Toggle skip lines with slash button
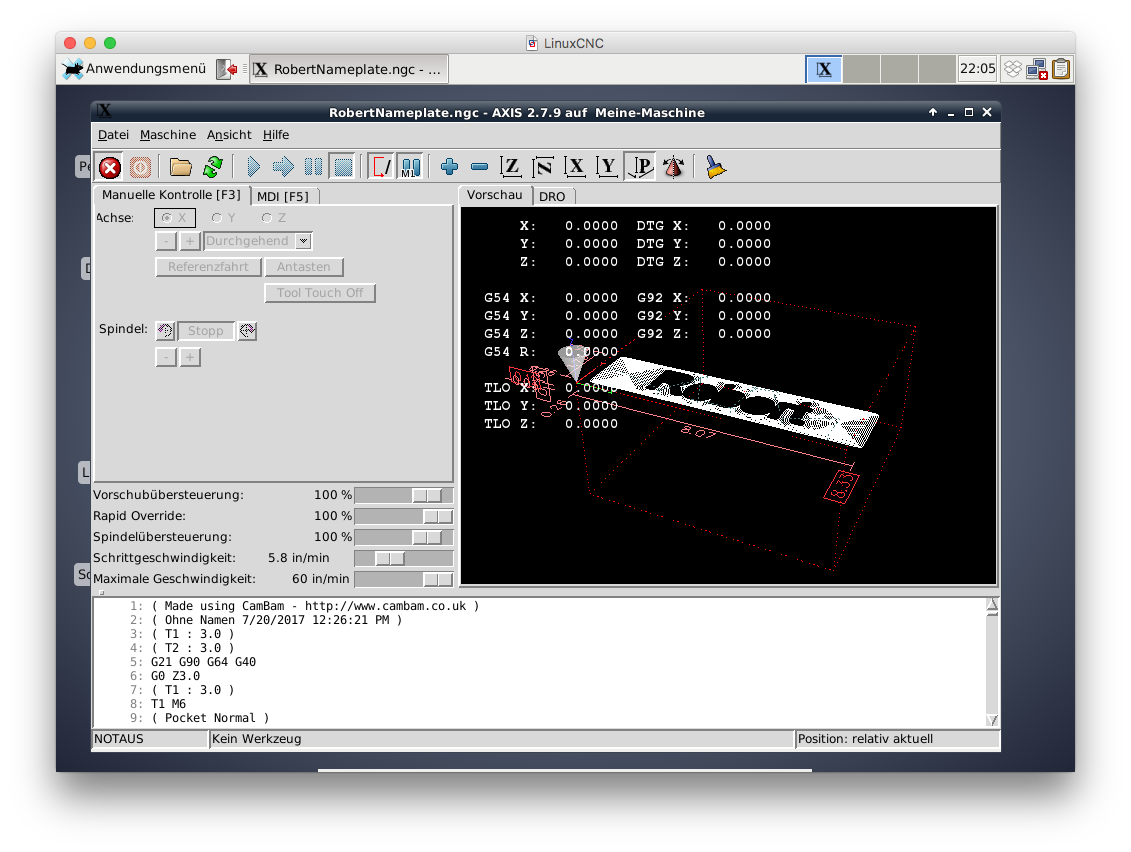This screenshot has height=852, width=1131. click(380, 167)
